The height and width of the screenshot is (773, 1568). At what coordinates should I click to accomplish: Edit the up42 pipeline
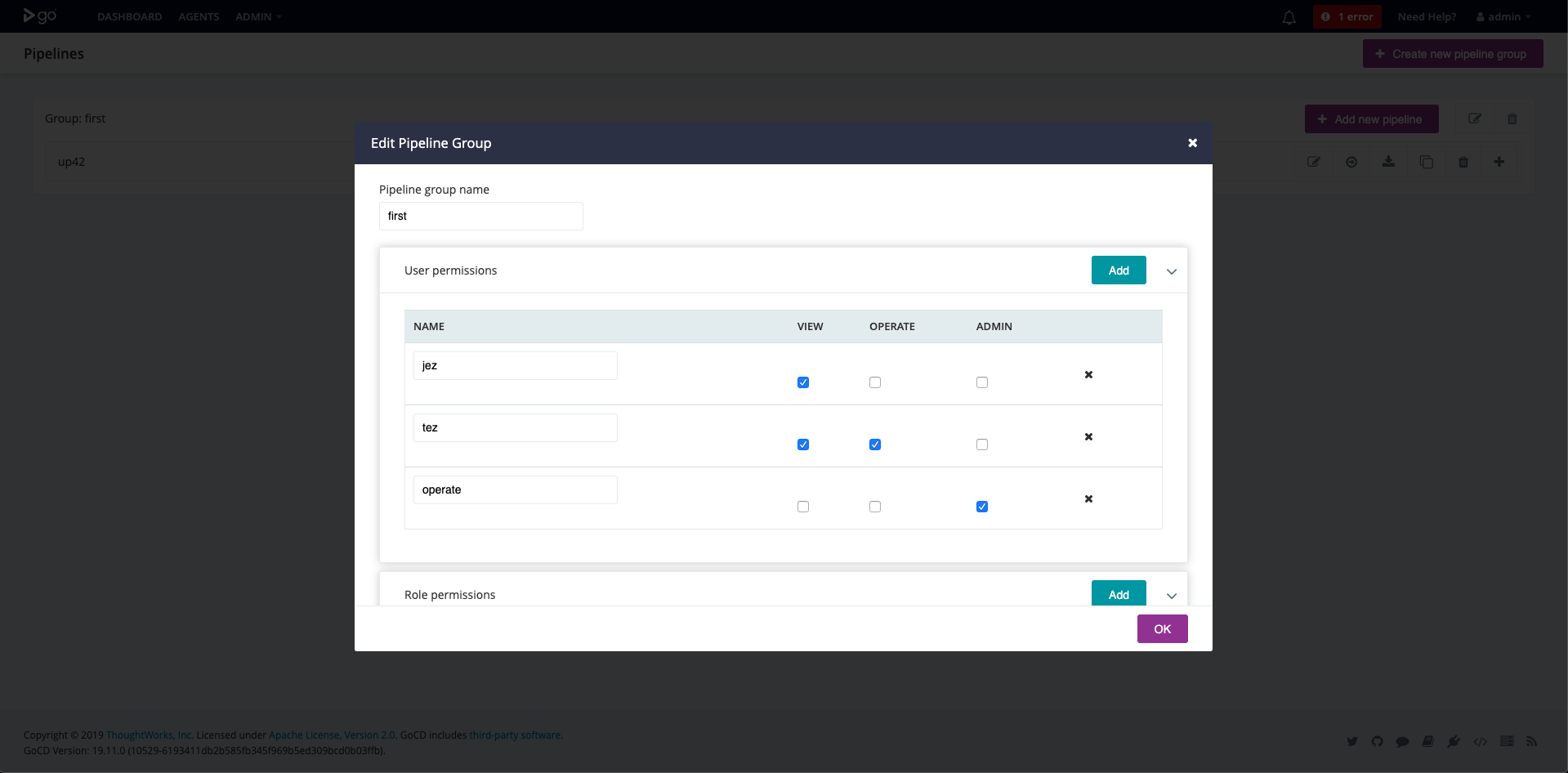pyautogui.click(x=1314, y=162)
